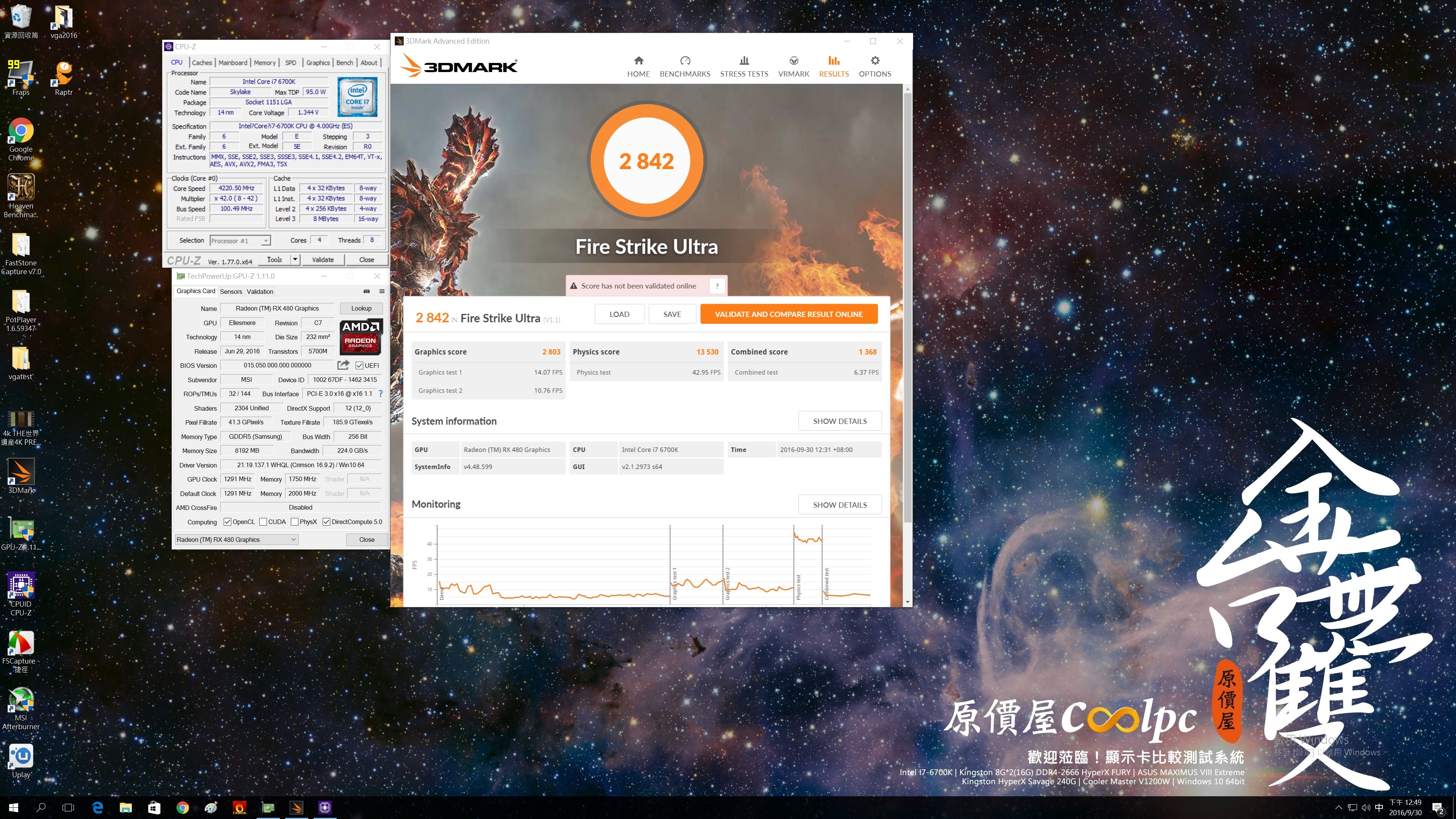Click the 3DMark results vertical scrollbar
Image resolution: width=1456 pixels, height=819 pixels.
(x=907, y=308)
